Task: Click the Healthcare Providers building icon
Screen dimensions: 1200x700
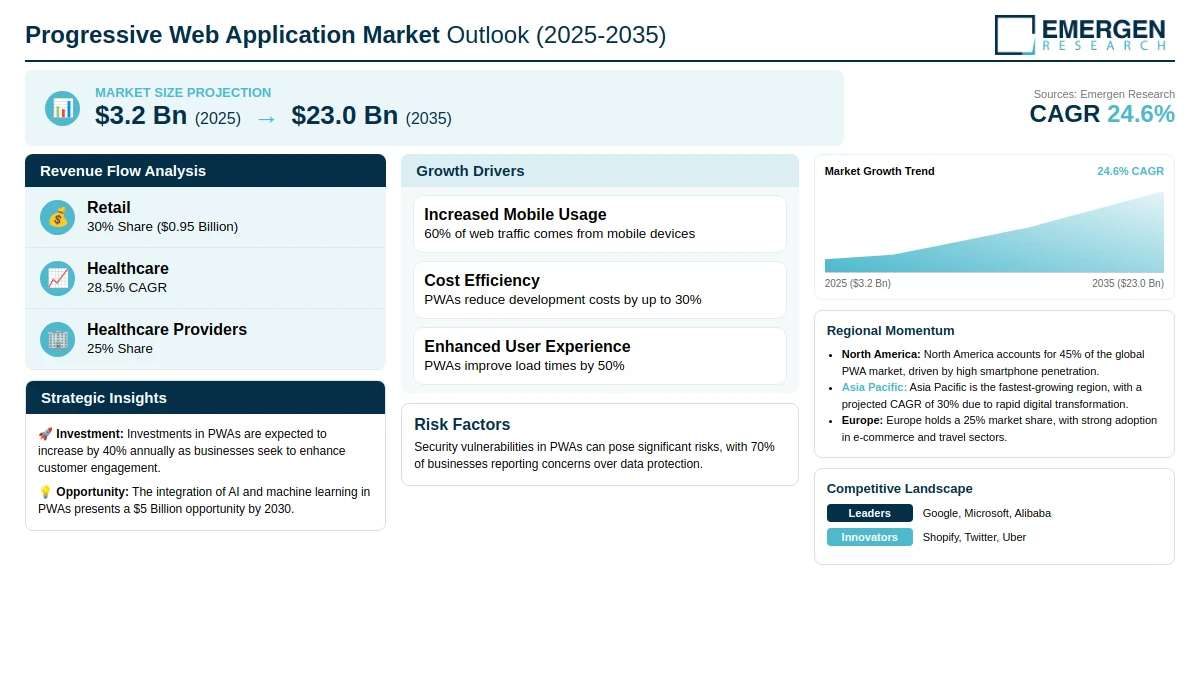Action: point(58,339)
